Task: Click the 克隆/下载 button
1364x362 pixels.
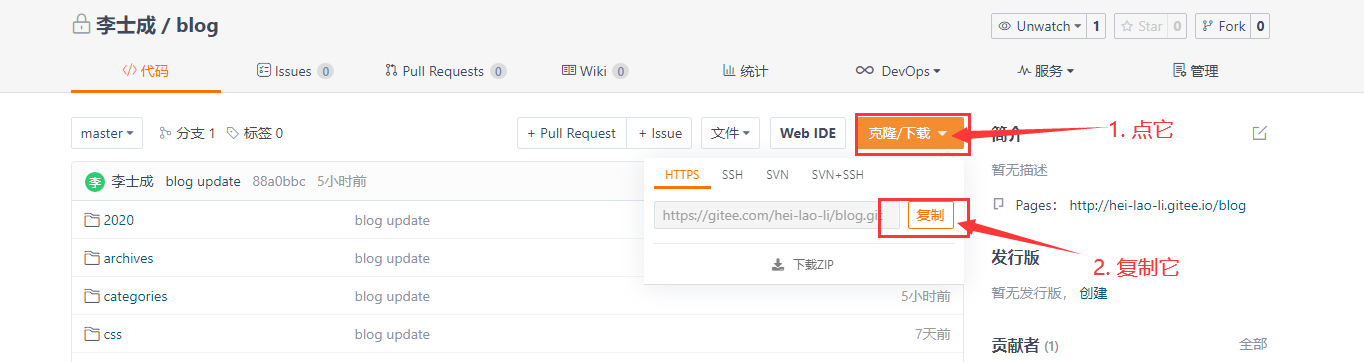Action: click(910, 133)
